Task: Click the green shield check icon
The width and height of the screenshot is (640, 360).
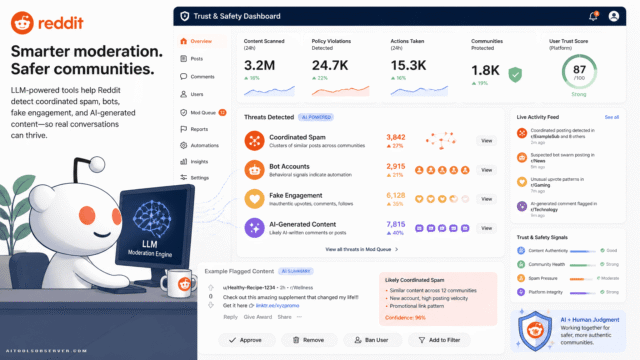Action: 515,75
